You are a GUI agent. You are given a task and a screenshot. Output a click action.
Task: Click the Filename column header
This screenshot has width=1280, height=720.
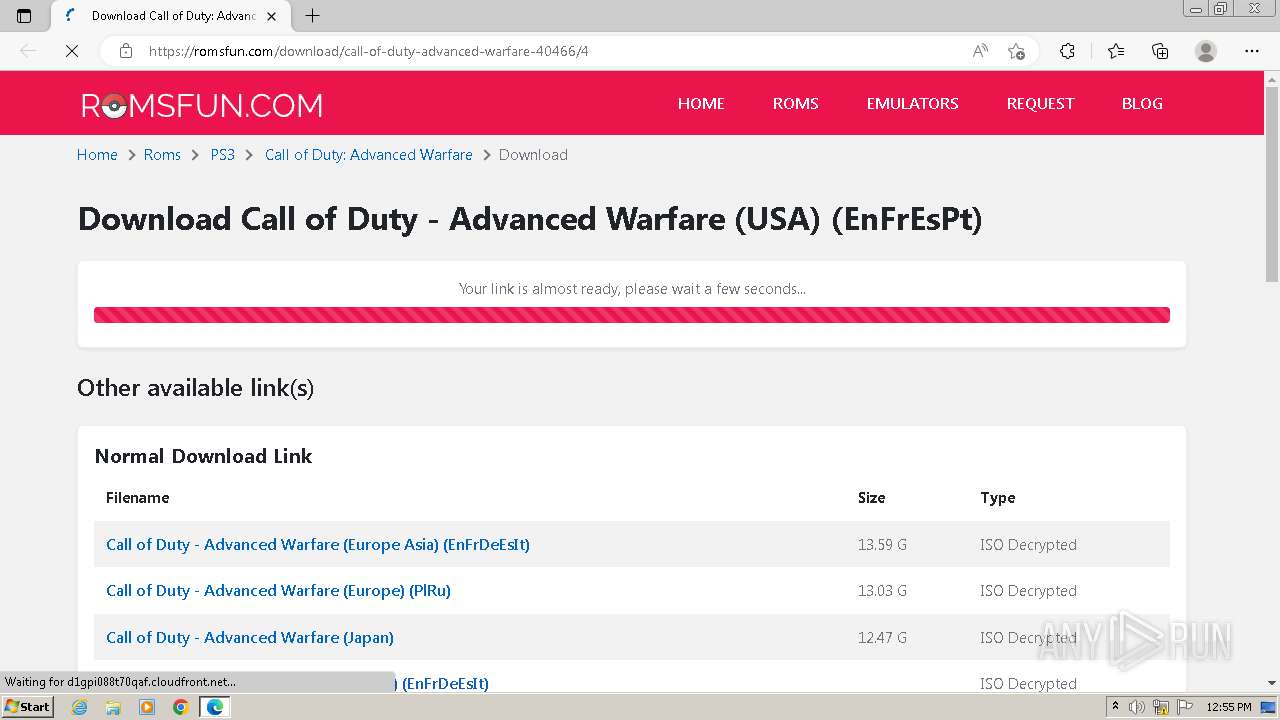click(138, 498)
